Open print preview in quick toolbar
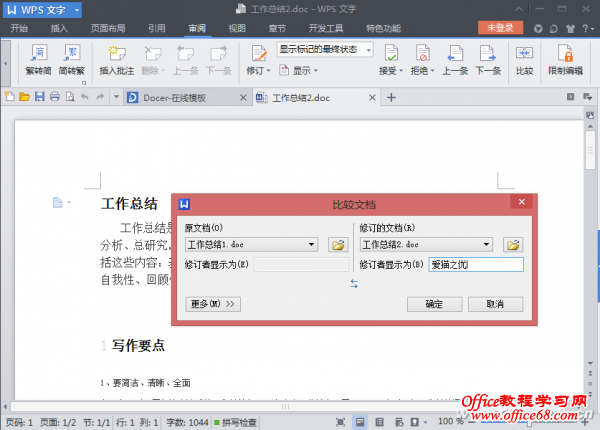Image resolution: width=600 pixels, height=430 pixels. 70,97
